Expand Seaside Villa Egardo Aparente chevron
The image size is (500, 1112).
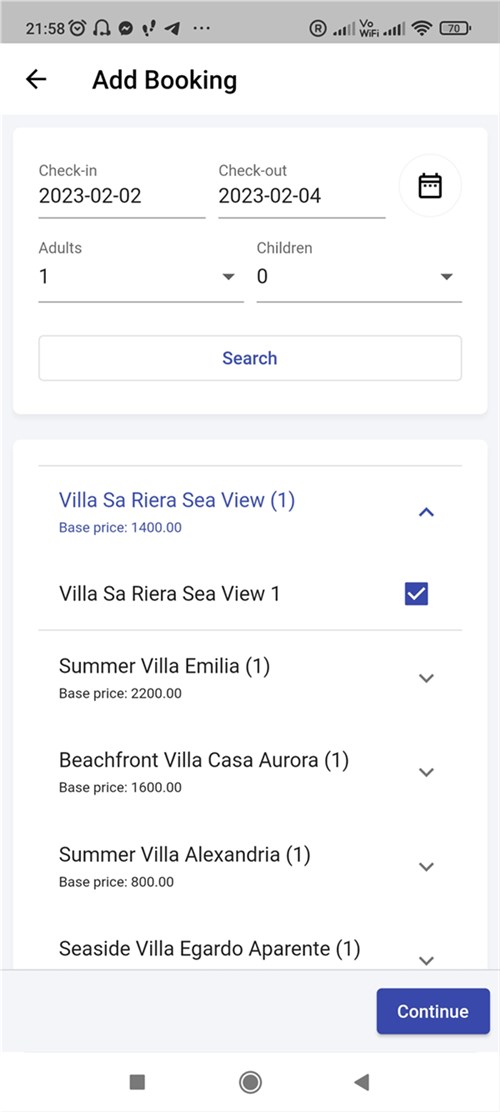pos(426,960)
